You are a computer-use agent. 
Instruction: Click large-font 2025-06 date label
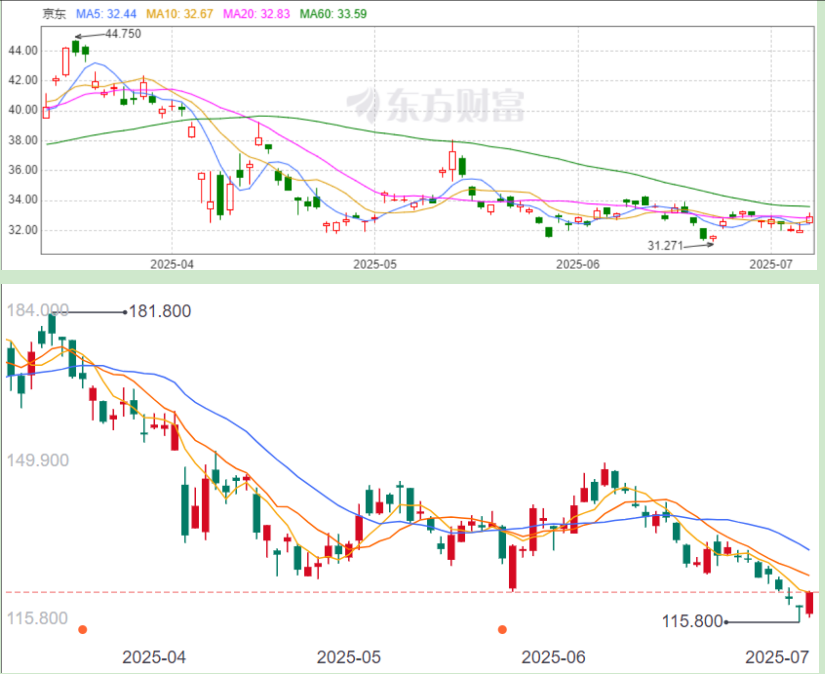pyautogui.click(x=553, y=657)
